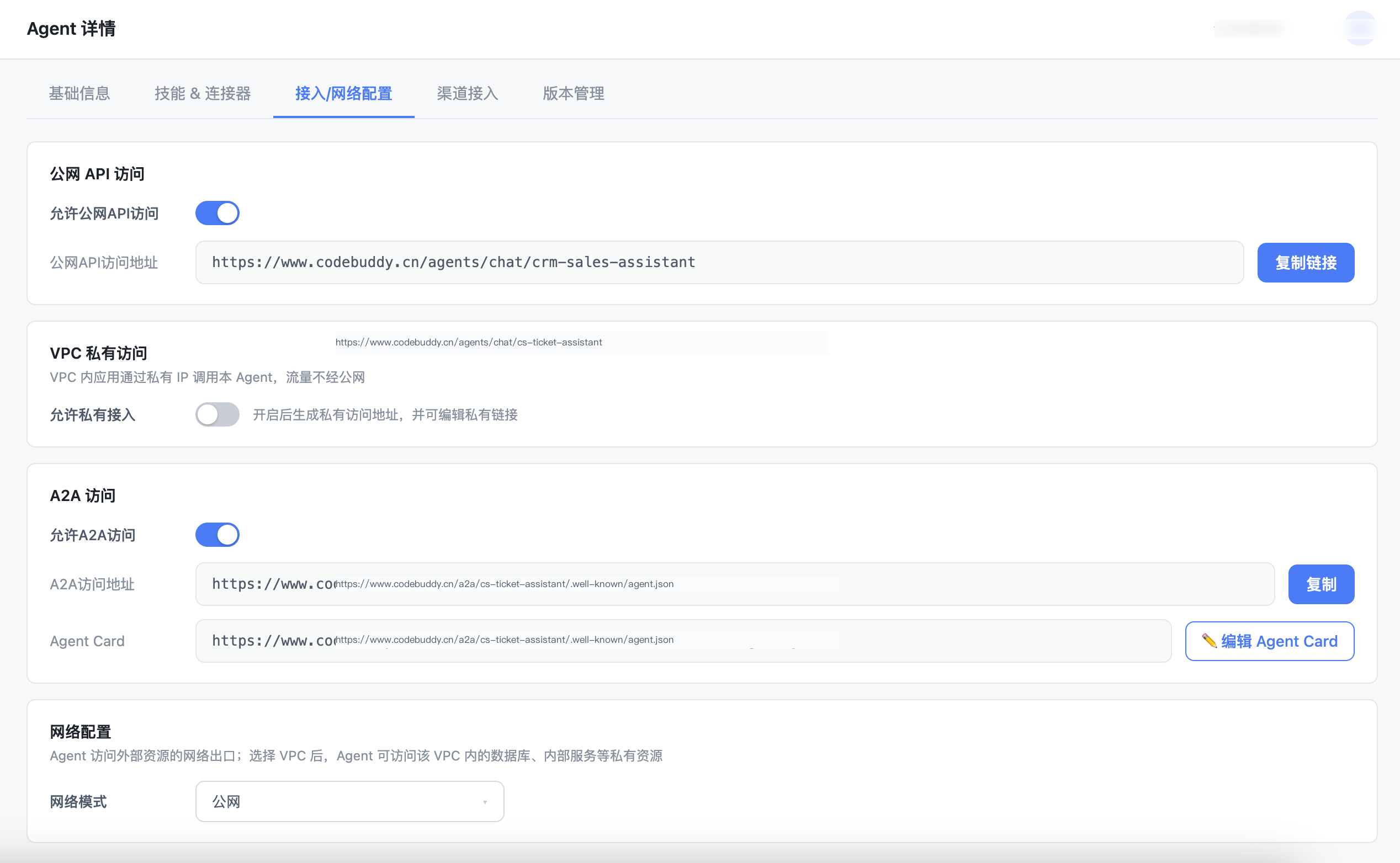Click the 编辑 Agent Card button
1400x863 pixels.
pyautogui.click(x=1269, y=641)
